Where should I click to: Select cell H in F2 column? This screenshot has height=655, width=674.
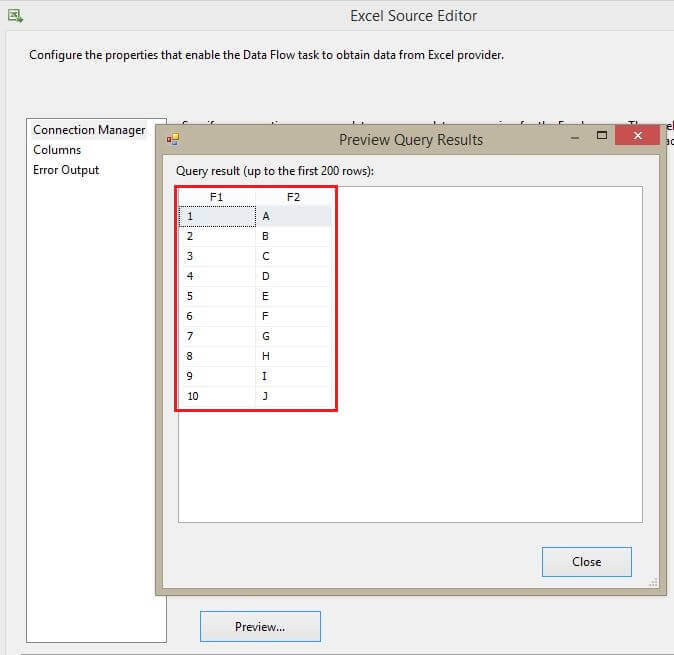point(294,356)
